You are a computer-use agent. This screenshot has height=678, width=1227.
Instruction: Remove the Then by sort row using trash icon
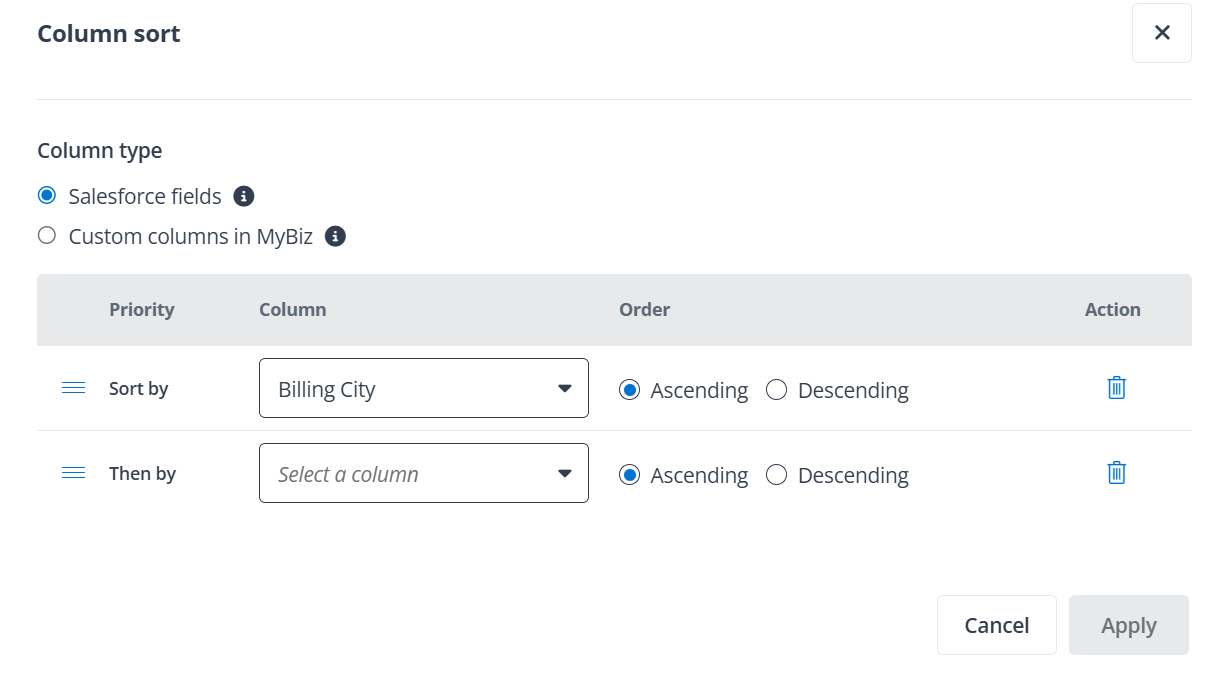point(1116,472)
